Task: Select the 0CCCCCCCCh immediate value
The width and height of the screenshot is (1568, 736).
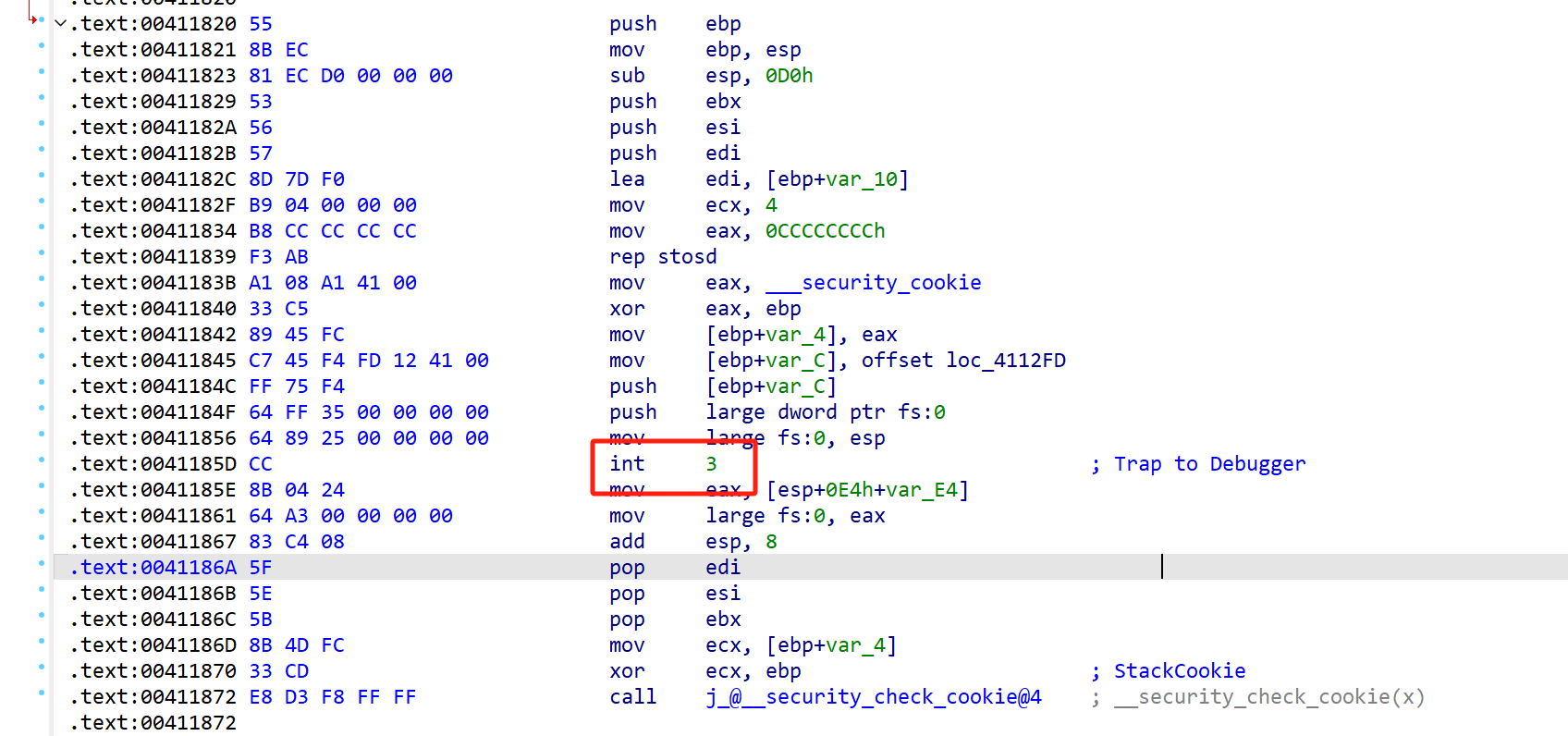Action: click(825, 231)
